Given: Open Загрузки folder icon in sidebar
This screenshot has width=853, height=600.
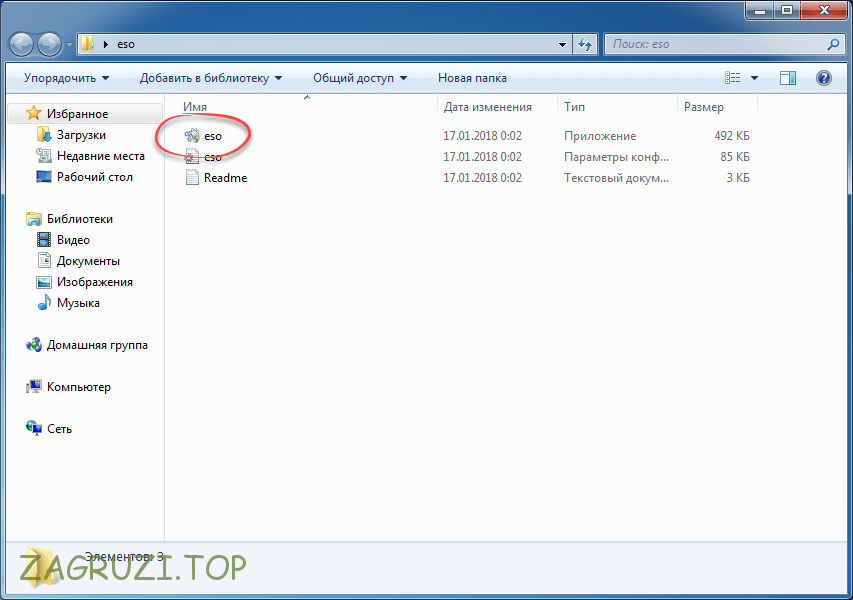Looking at the screenshot, I should point(44,134).
